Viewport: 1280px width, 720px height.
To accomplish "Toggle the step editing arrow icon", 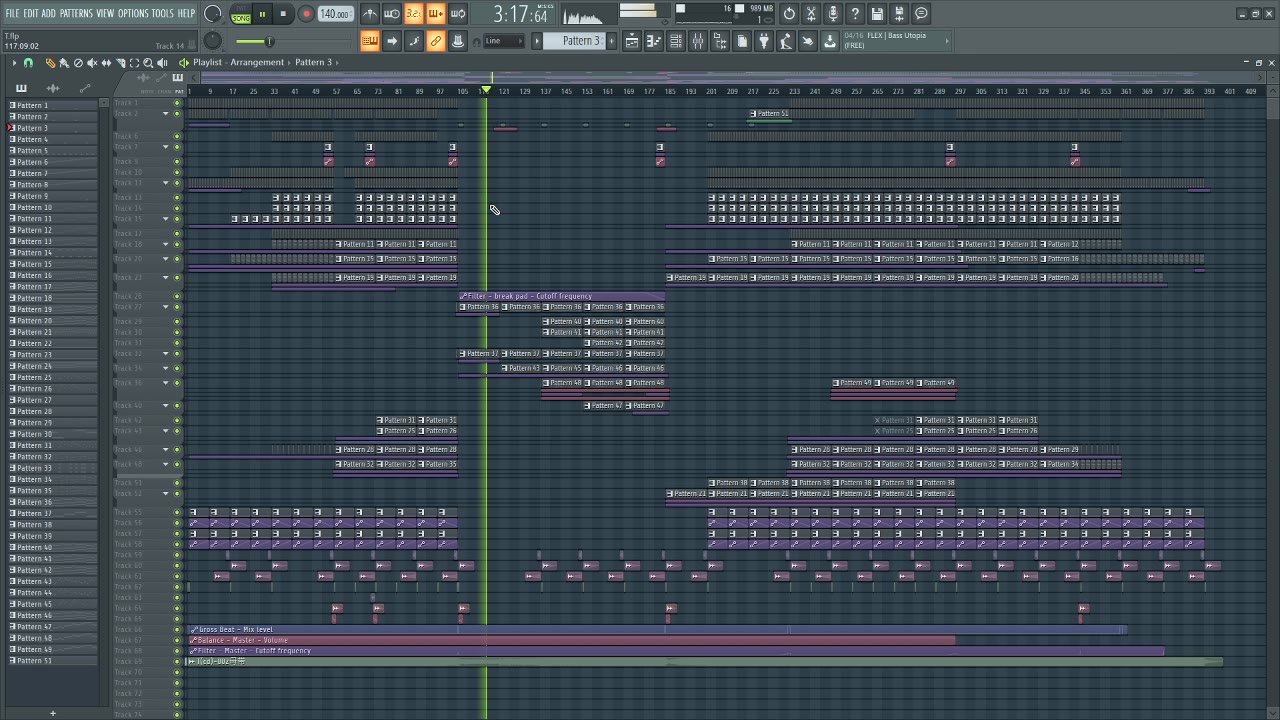I will (392, 41).
